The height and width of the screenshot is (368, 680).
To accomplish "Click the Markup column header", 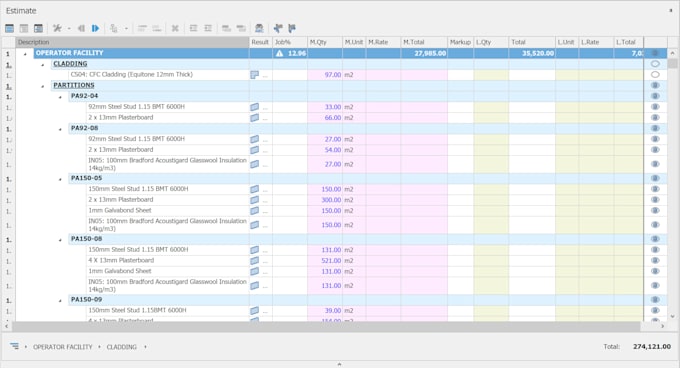I will tap(461, 42).
